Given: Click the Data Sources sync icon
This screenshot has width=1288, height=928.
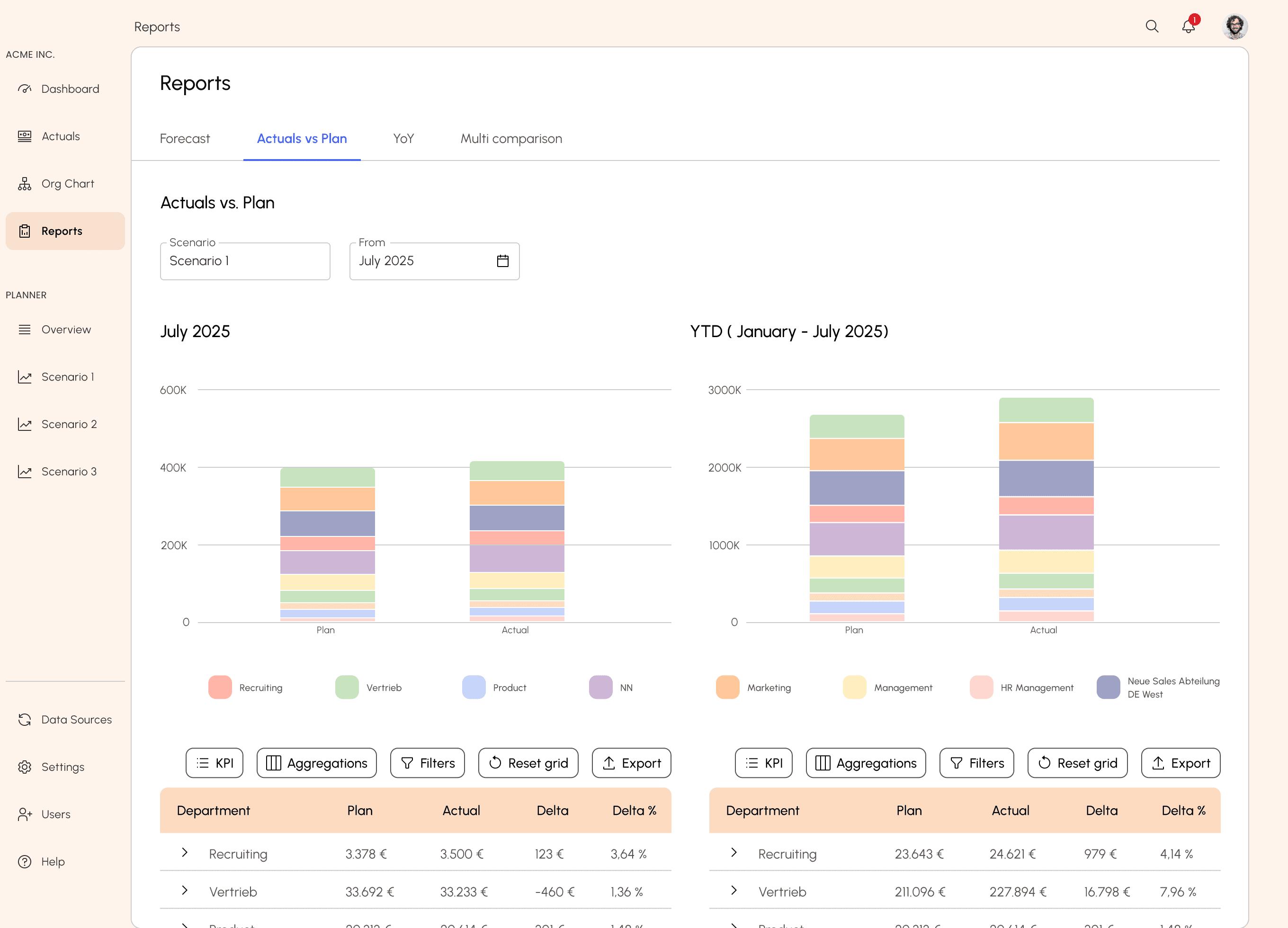Looking at the screenshot, I should [25, 720].
